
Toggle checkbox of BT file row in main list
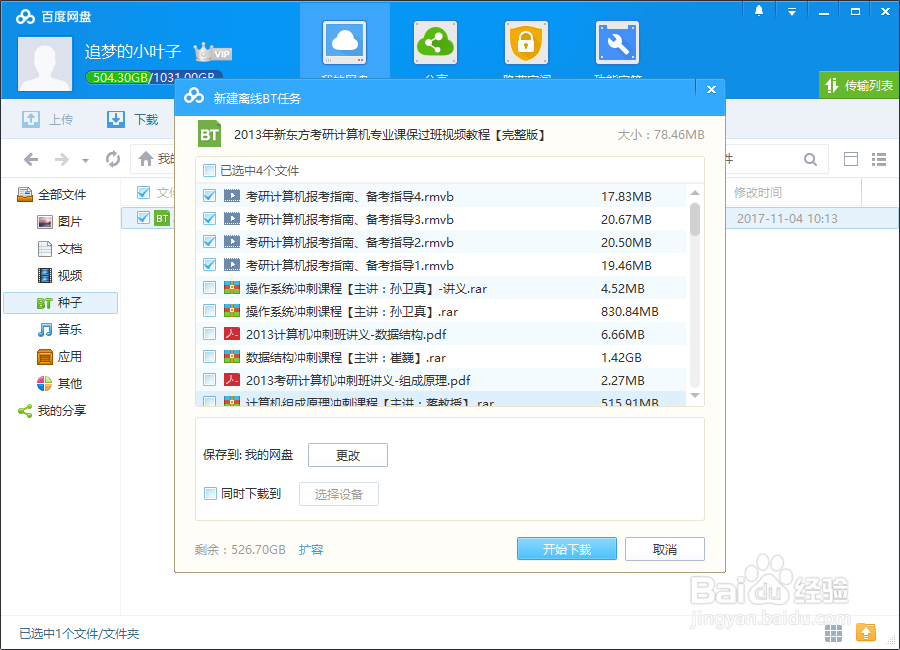143,218
